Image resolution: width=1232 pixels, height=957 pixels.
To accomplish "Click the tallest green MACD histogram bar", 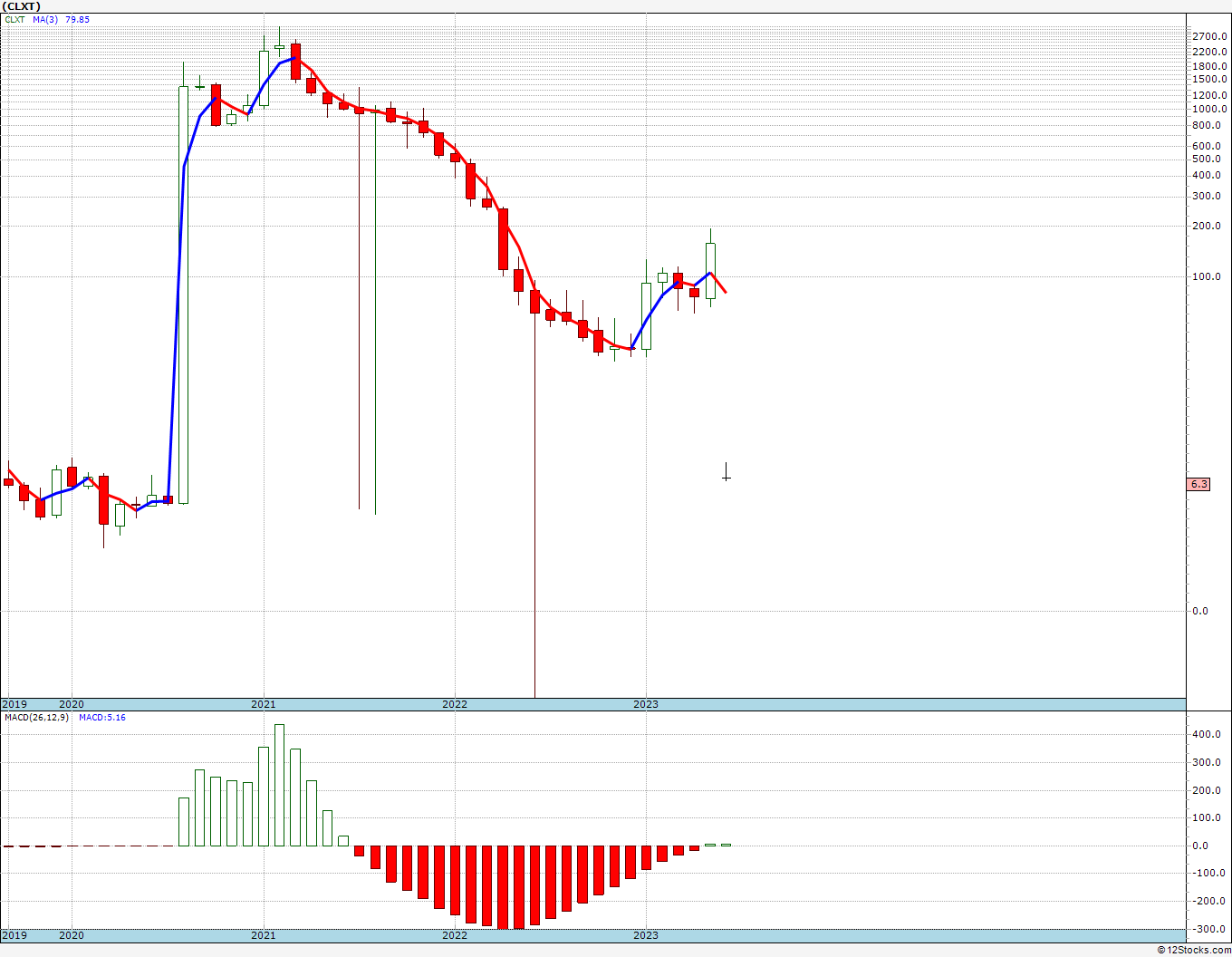I will click(x=279, y=785).
